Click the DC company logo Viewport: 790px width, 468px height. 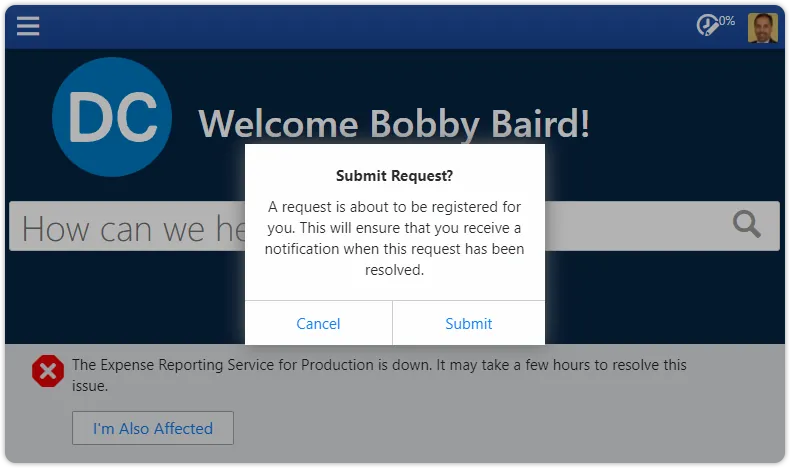(112, 117)
